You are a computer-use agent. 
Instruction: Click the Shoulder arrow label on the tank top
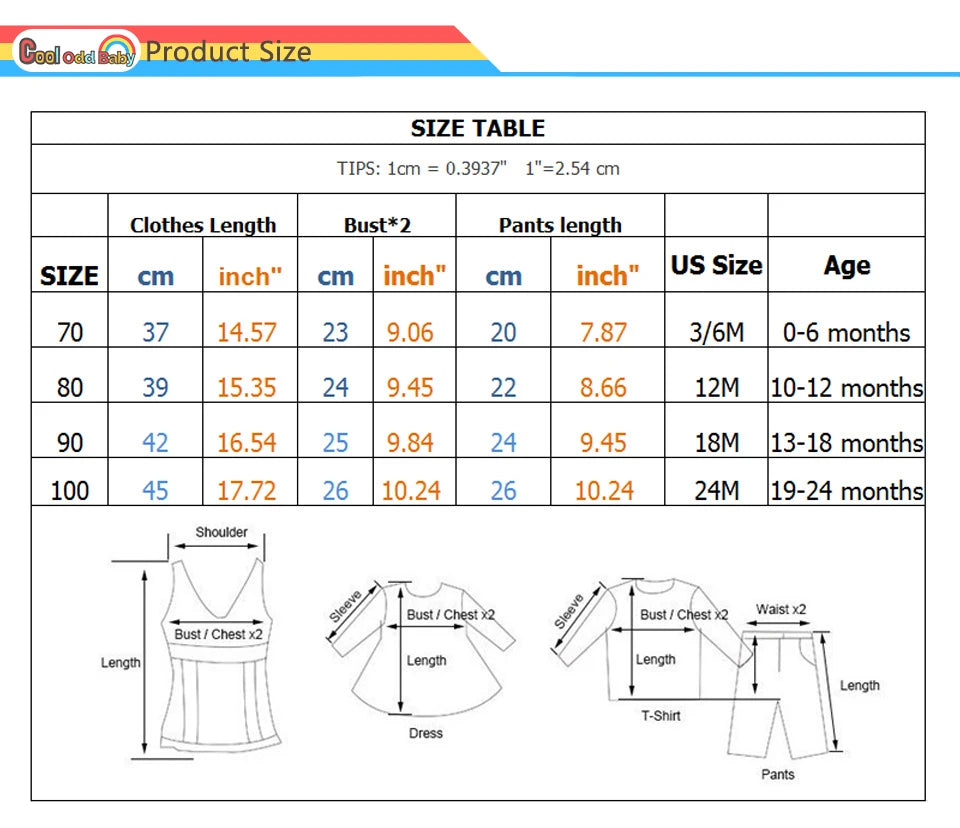coord(220,533)
